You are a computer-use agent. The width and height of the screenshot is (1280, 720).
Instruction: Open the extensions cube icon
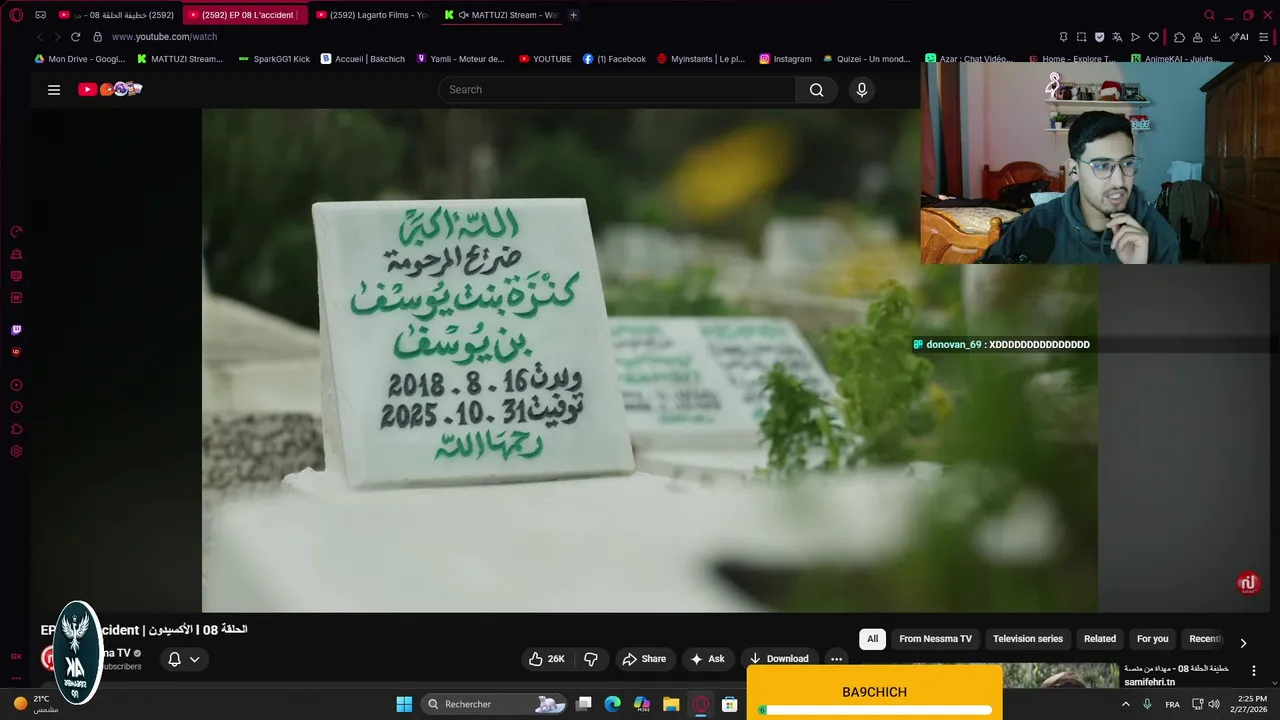click(1179, 37)
